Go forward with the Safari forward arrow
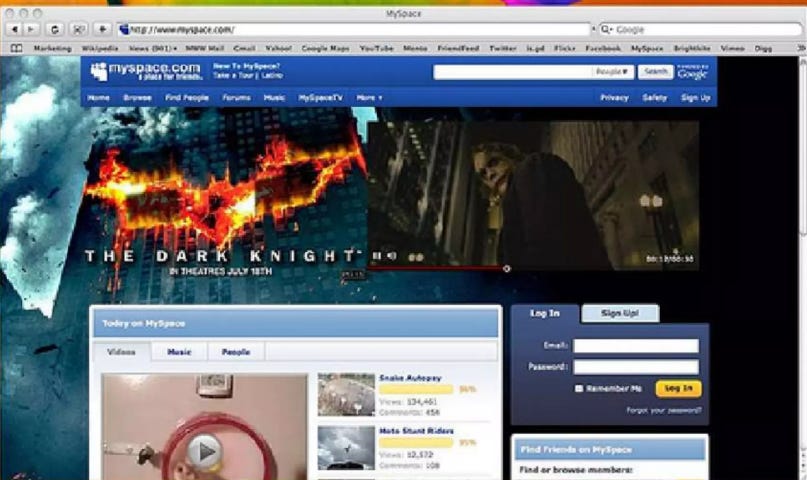Image resolution: width=807 pixels, height=480 pixels. 31,29
